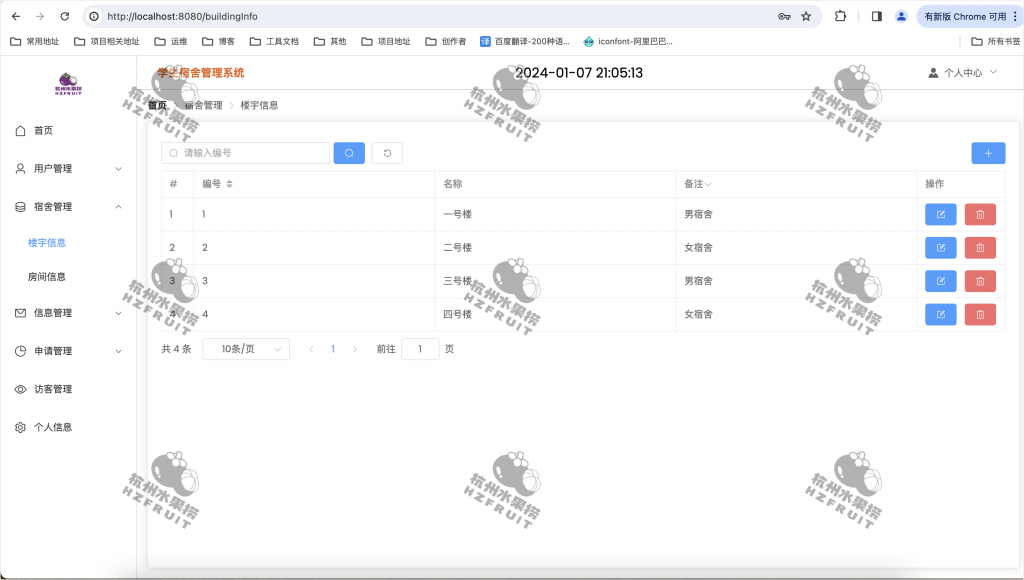Screen dimensions: 1024x580
Task: Click the edit icon for 三号楼
Action: (x=940, y=281)
